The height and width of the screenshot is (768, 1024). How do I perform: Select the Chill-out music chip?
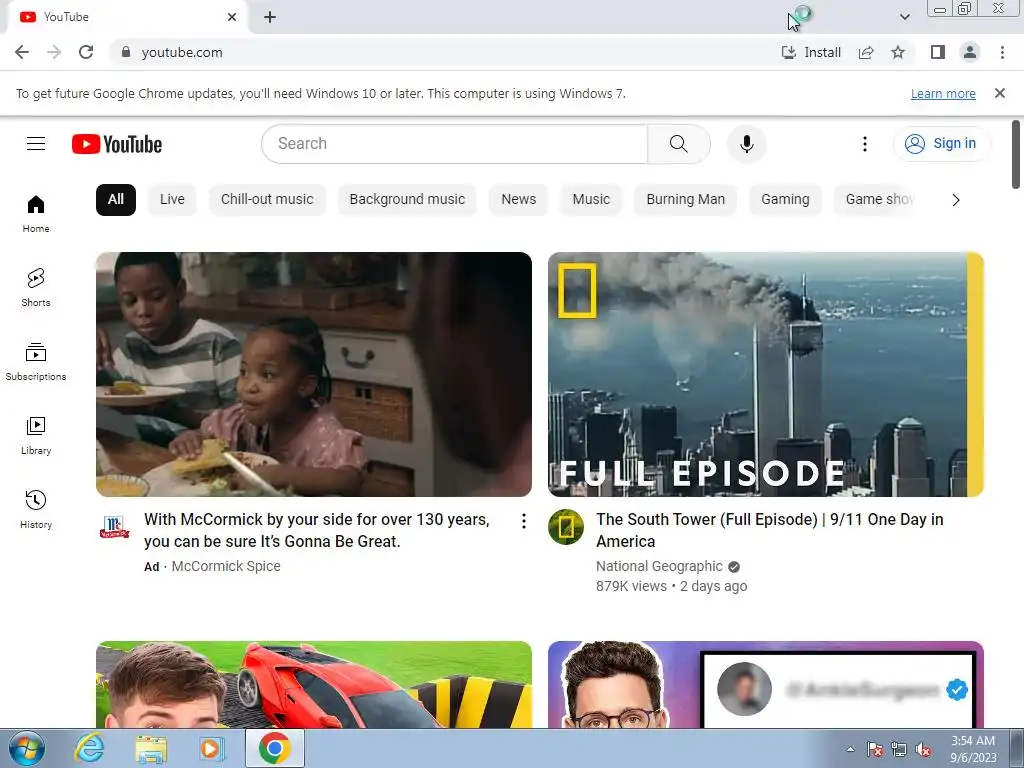267,199
